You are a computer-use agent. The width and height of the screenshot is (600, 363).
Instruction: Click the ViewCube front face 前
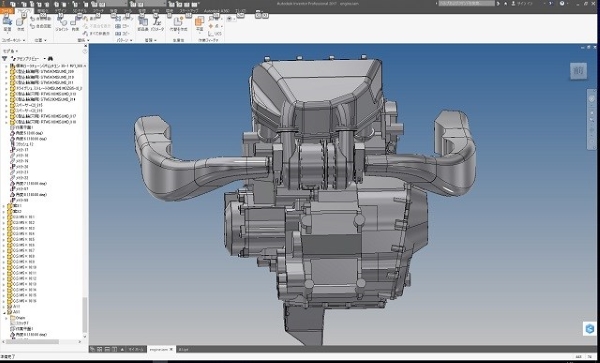(578, 71)
